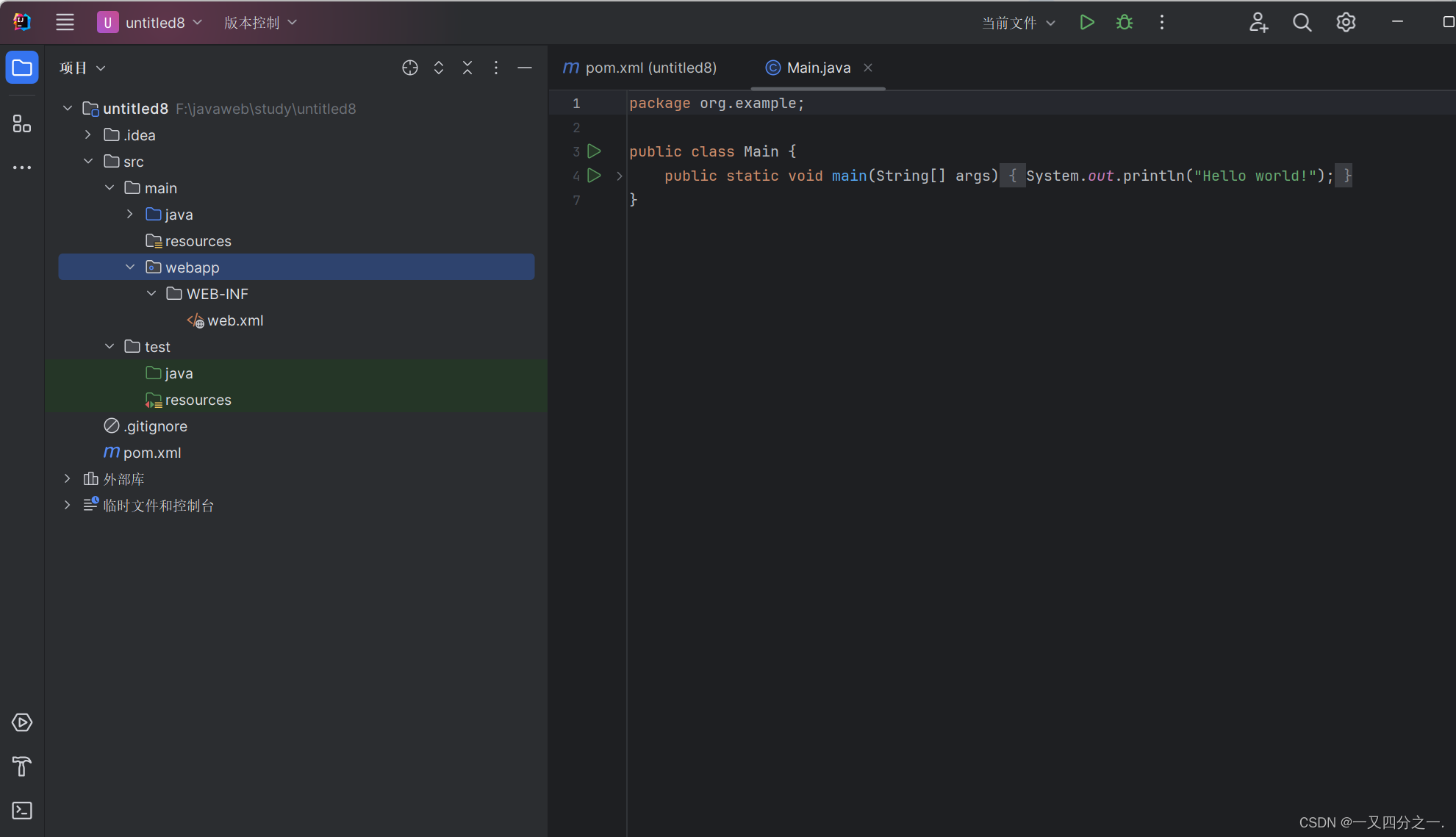Open the Structure tool window icon

pos(22,123)
